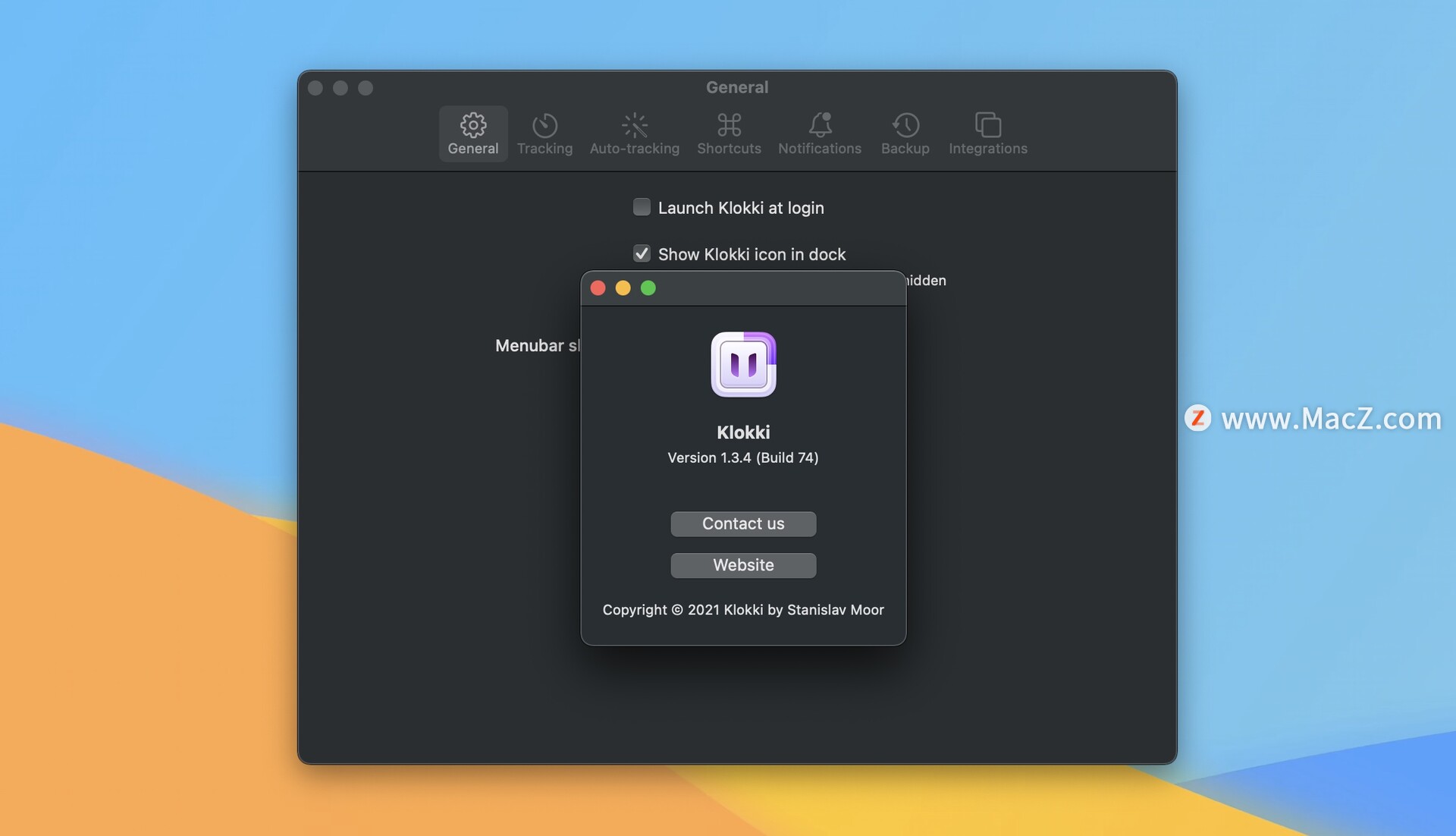This screenshot has width=1456, height=836.
Task: Open the Website button in About window
Action: (743, 565)
